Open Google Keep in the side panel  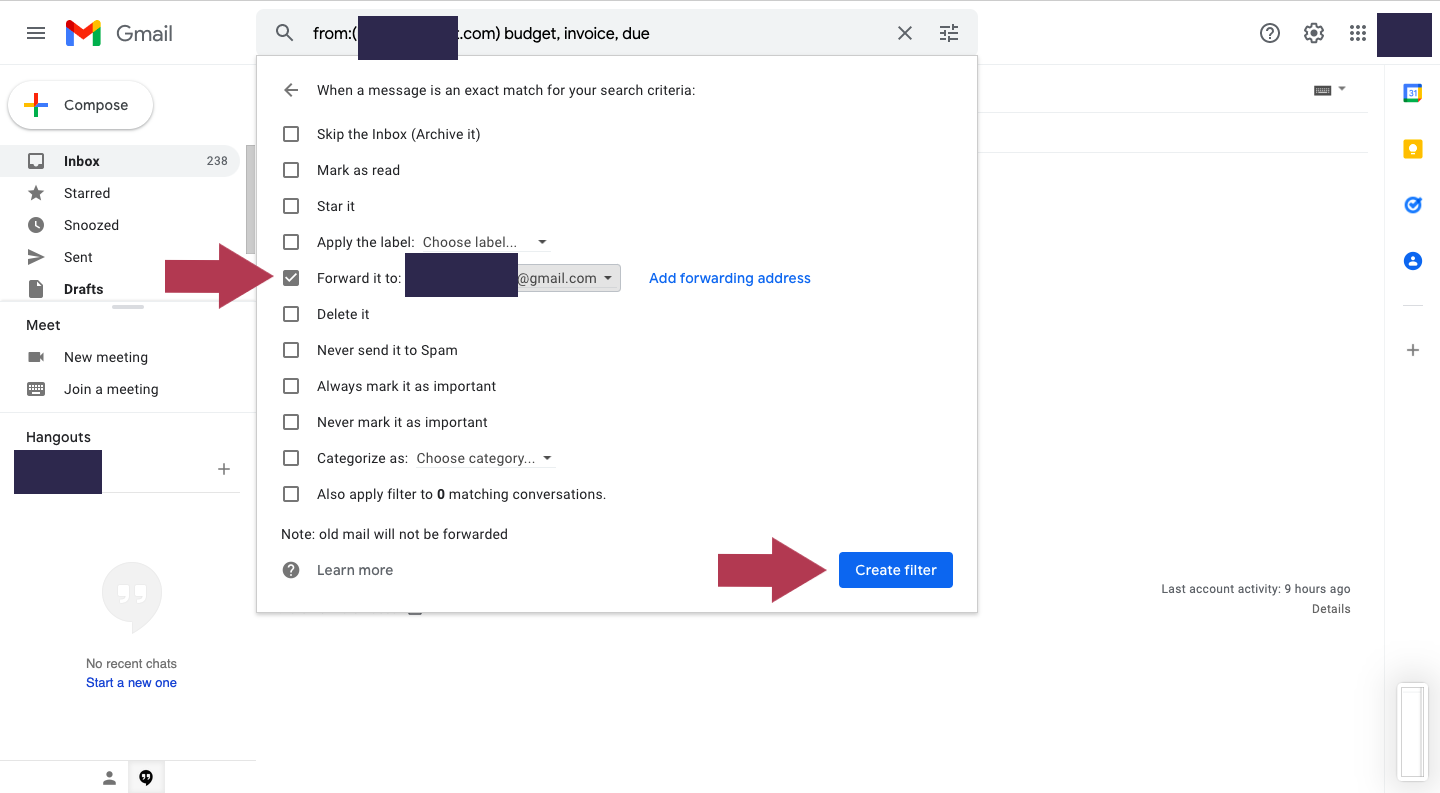coord(1412,148)
